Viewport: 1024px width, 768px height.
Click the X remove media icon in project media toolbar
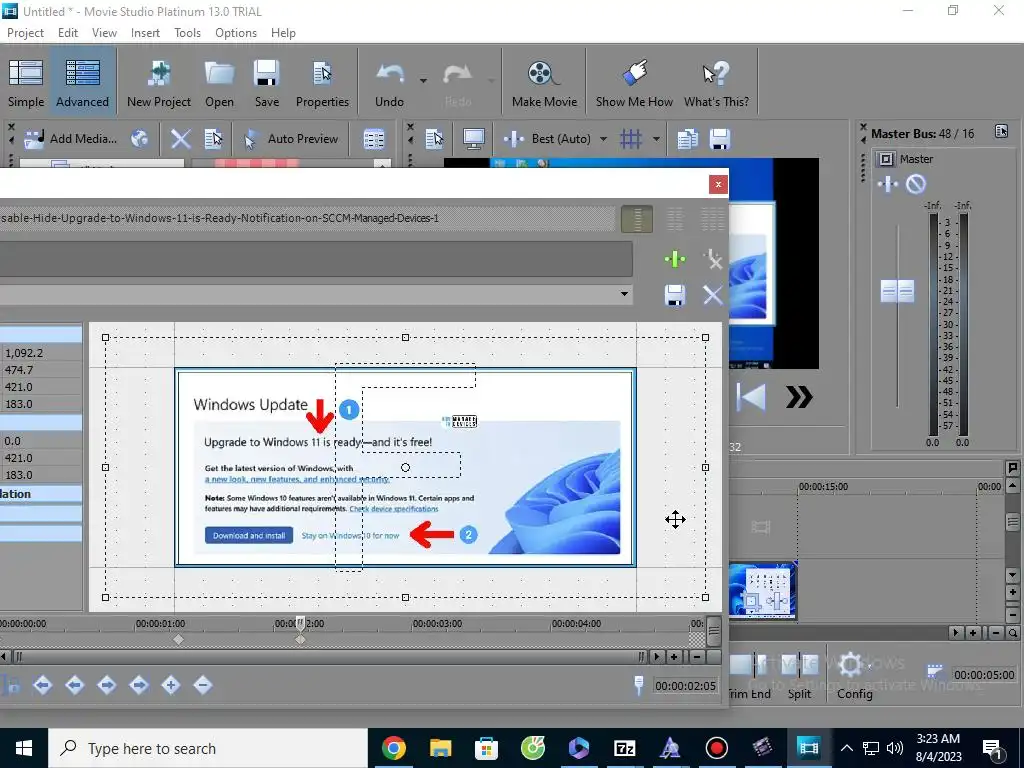(x=180, y=138)
